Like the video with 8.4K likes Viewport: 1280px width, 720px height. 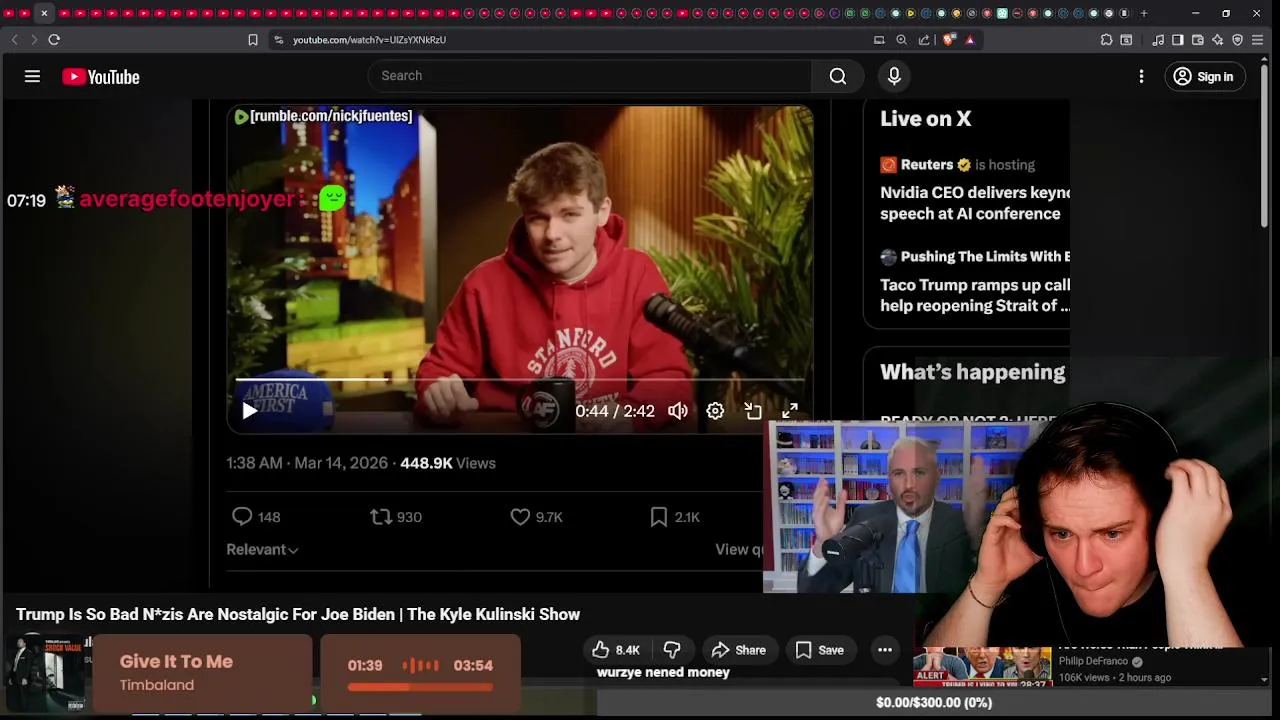pos(616,650)
